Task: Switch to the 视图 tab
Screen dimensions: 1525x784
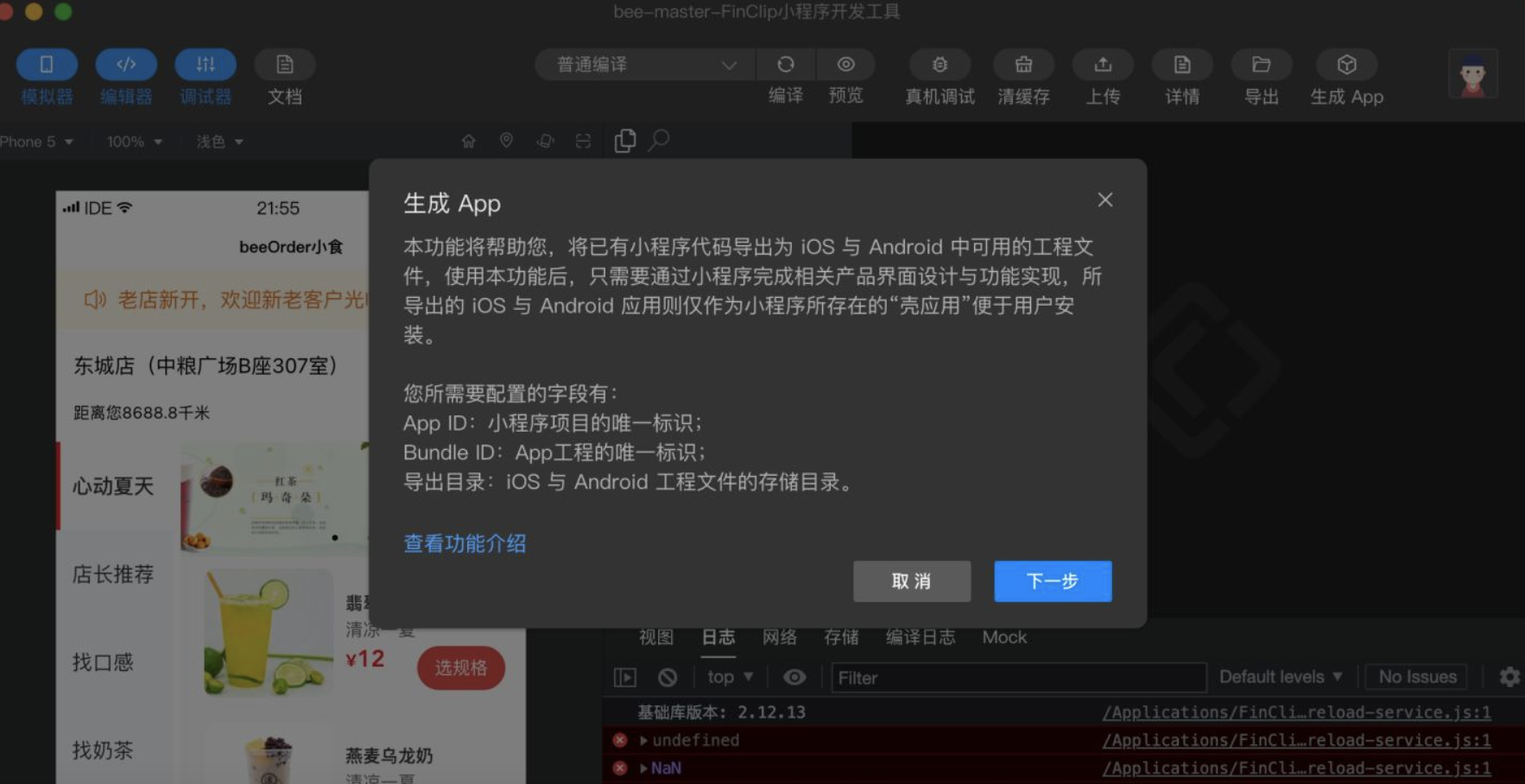Action: click(655, 637)
